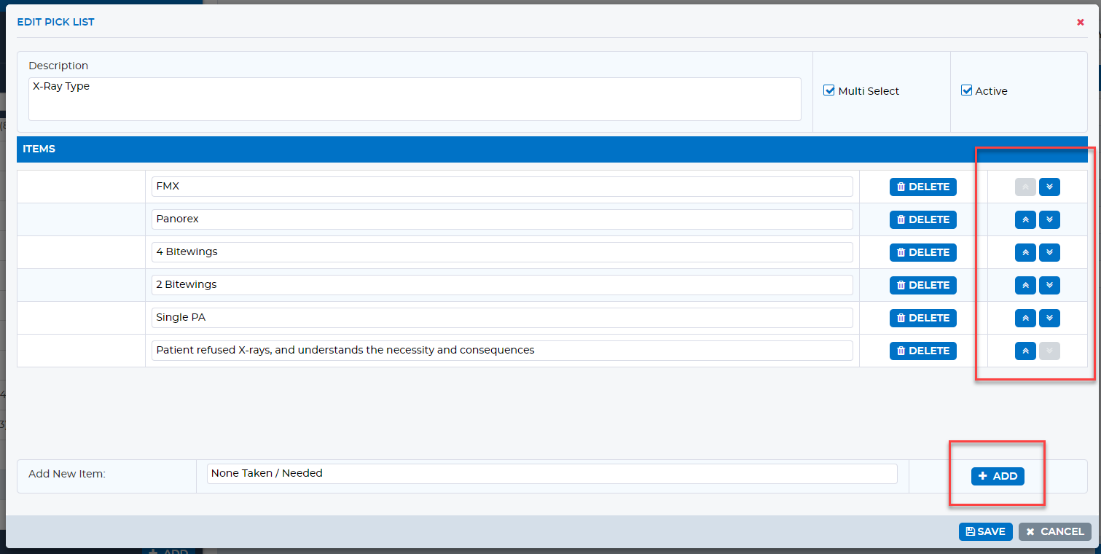Focus the Add New Item field
This screenshot has width=1101, height=554.
point(552,473)
